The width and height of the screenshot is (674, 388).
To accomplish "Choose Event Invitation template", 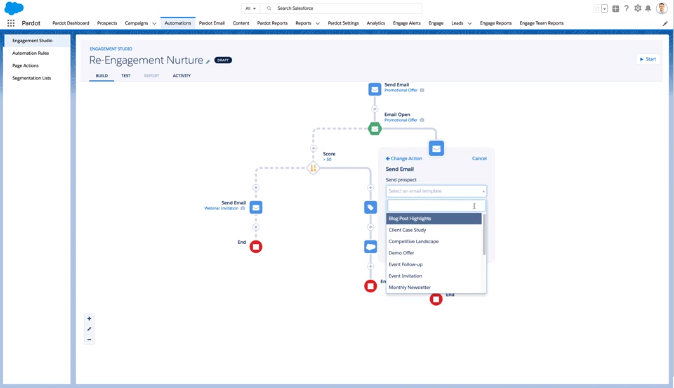I will pyautogui.click(x=434, y=276).
